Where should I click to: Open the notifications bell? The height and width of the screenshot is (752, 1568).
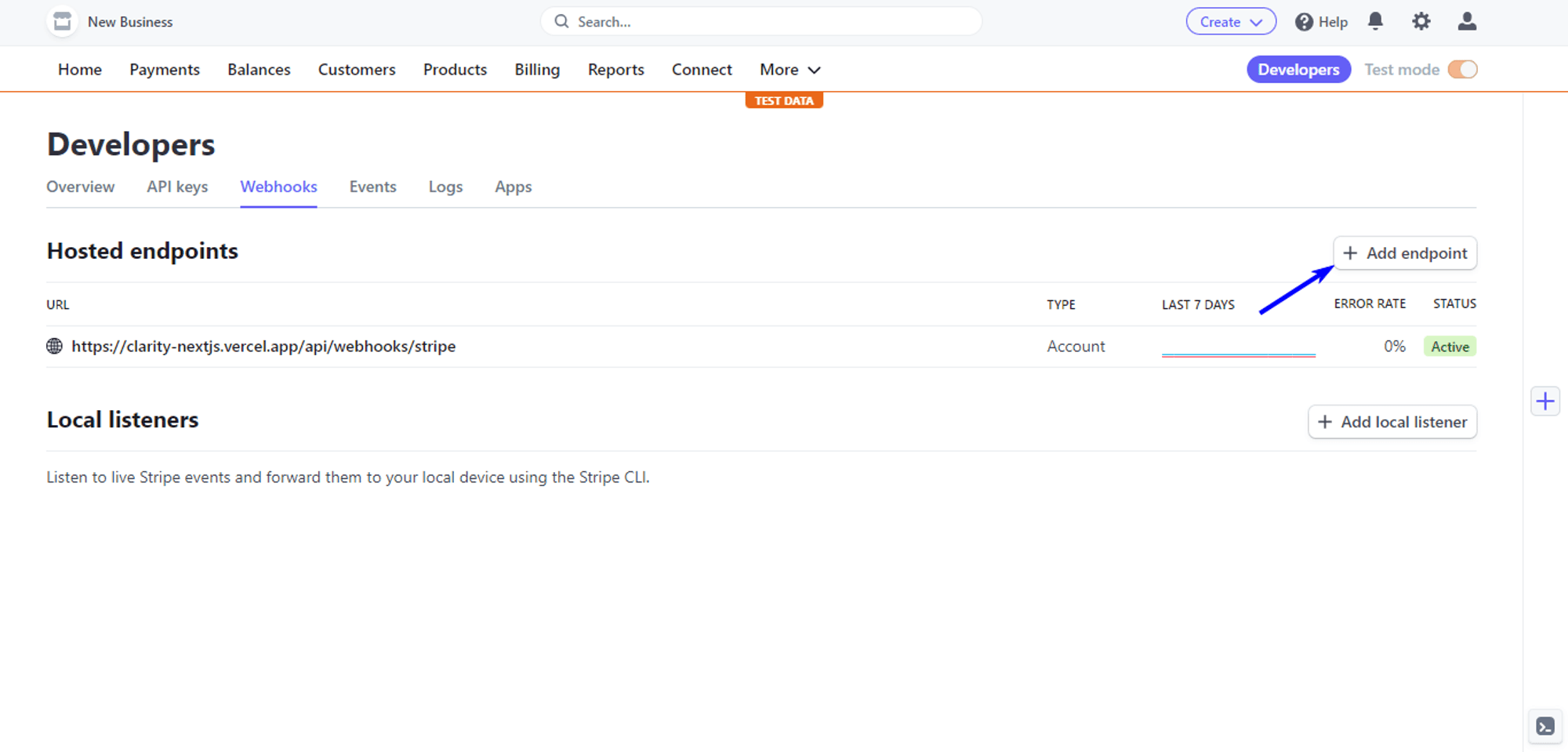click(x=1375, y=22)
